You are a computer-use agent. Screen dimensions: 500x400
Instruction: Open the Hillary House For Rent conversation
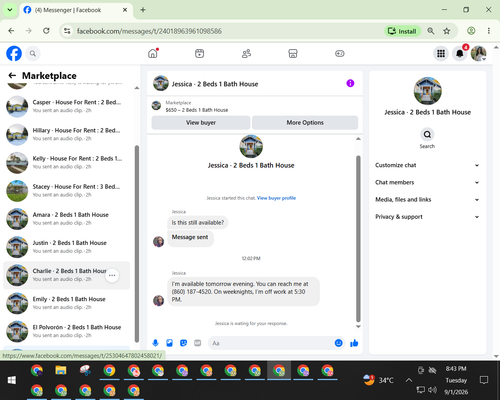(x=67, y=134)
